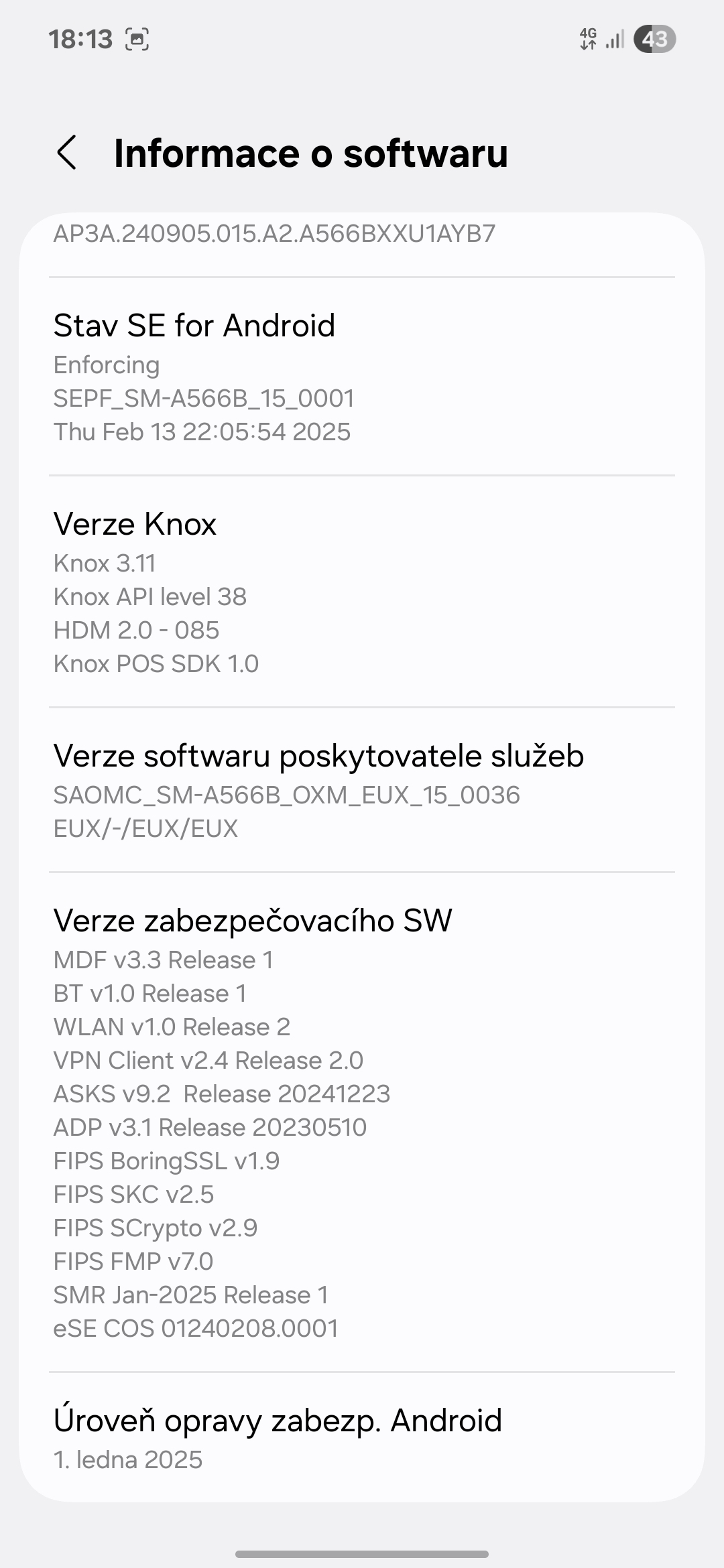Tap the EUX/-/EUX/EUX region code line
Image resolution: width=724 pixels, height=1568 pixels.
[145, 829]
